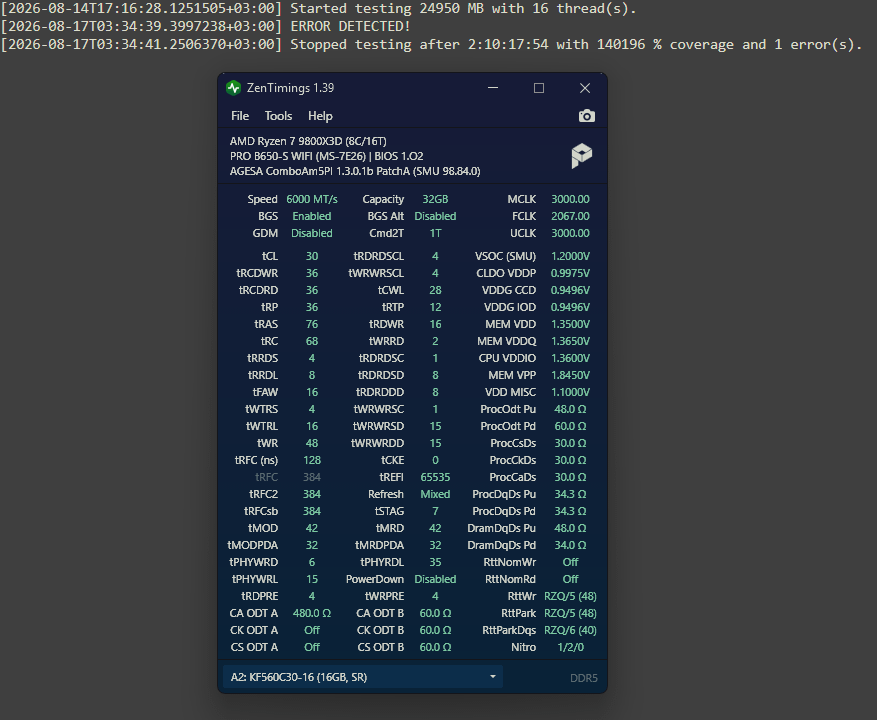The width and height of the screenshot is (877, 720).
Task: Open the Help menu
Action: pyautogui.click(x=320, y=116)
